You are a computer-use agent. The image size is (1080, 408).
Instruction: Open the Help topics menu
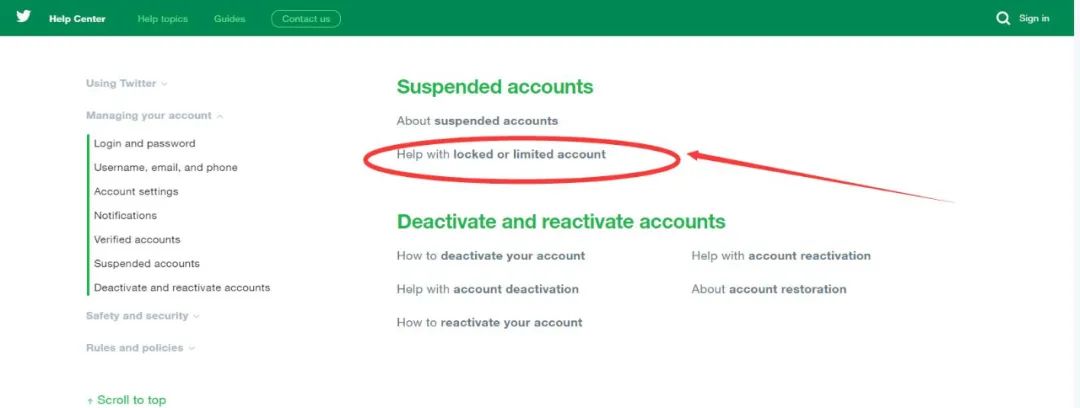click(x=162, y=19)
